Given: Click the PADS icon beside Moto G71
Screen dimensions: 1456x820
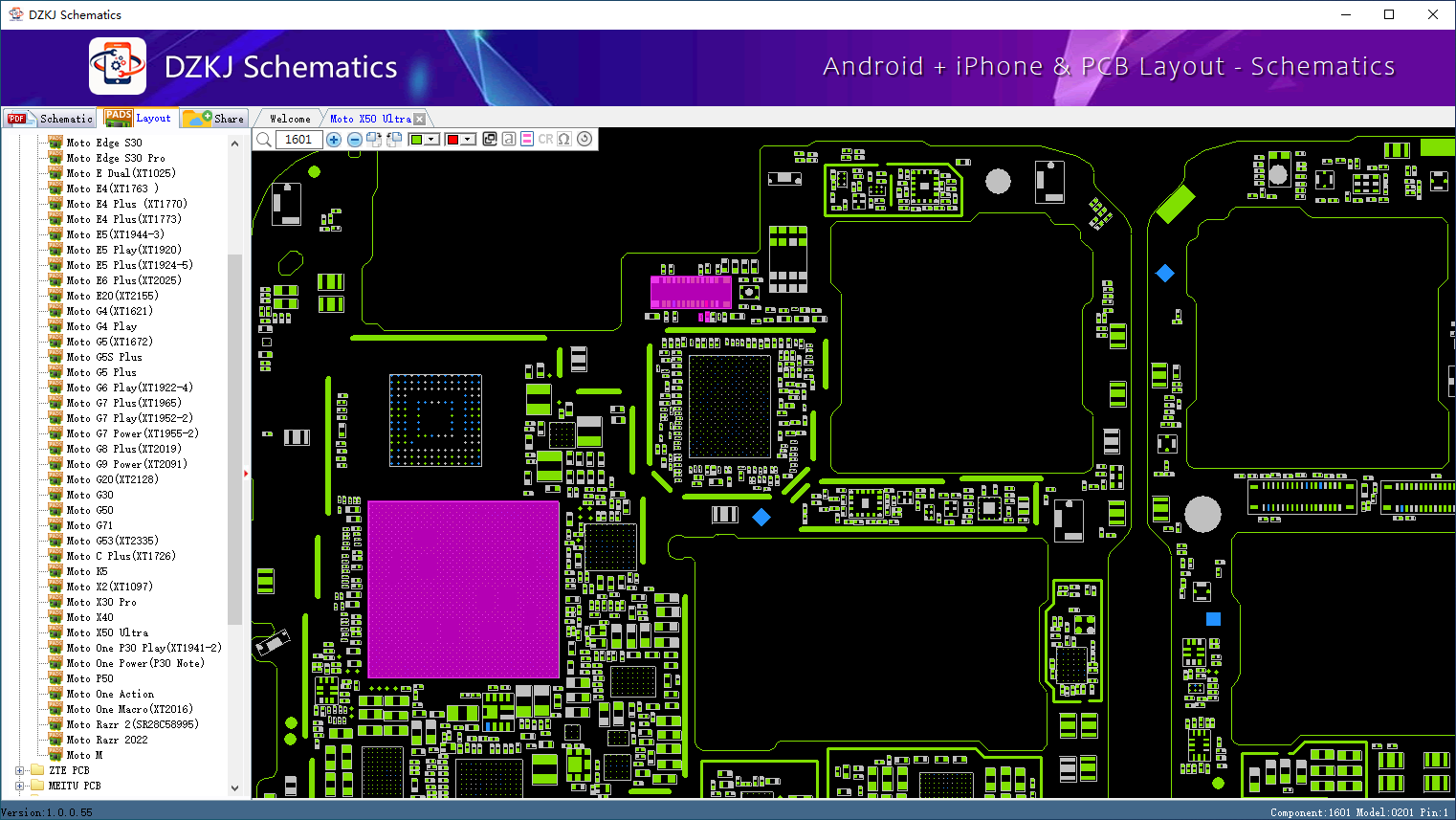Looking at the screenshot, I should click(55, 525).
